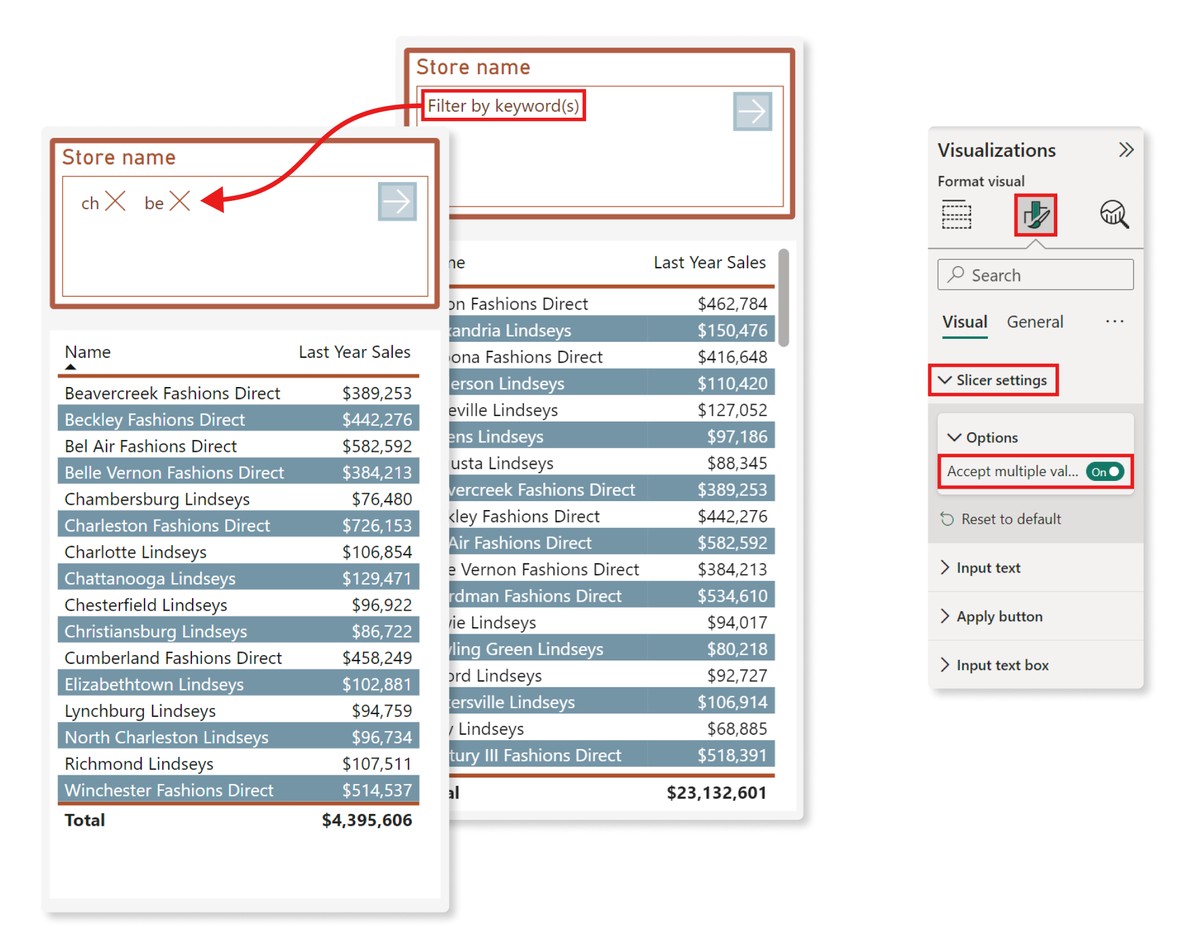Image resolution: width=1200 pixels, height=947 pixels.
Task: Turn off Accept multiple values toggle
Action: (1105, 471)
